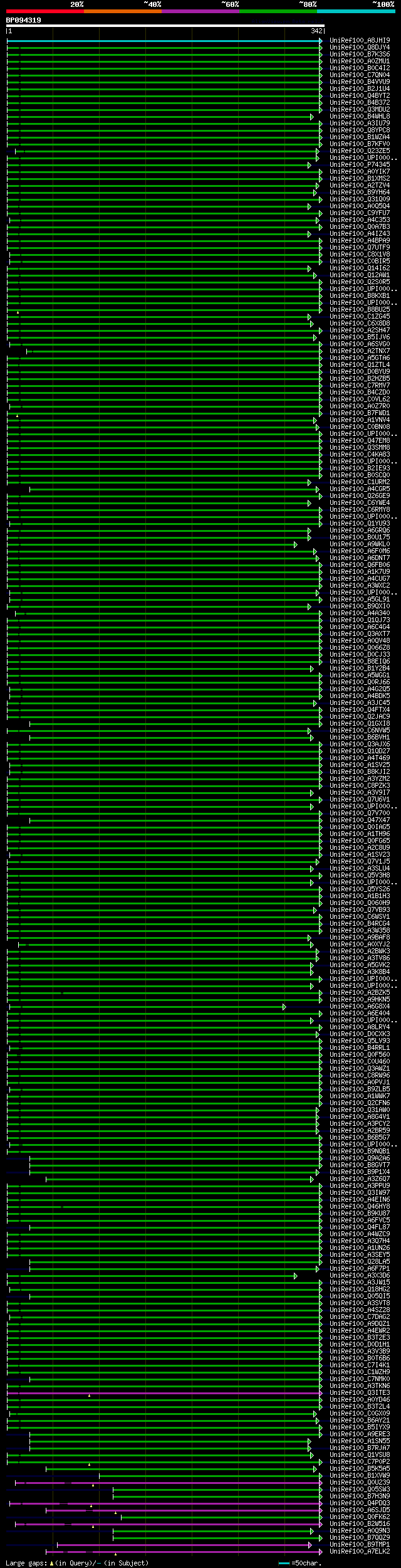This screenshot has width=401, height=1568.
Task: Open hit UniRef100_Q31Q09
Action: click(x=360, y=199)
